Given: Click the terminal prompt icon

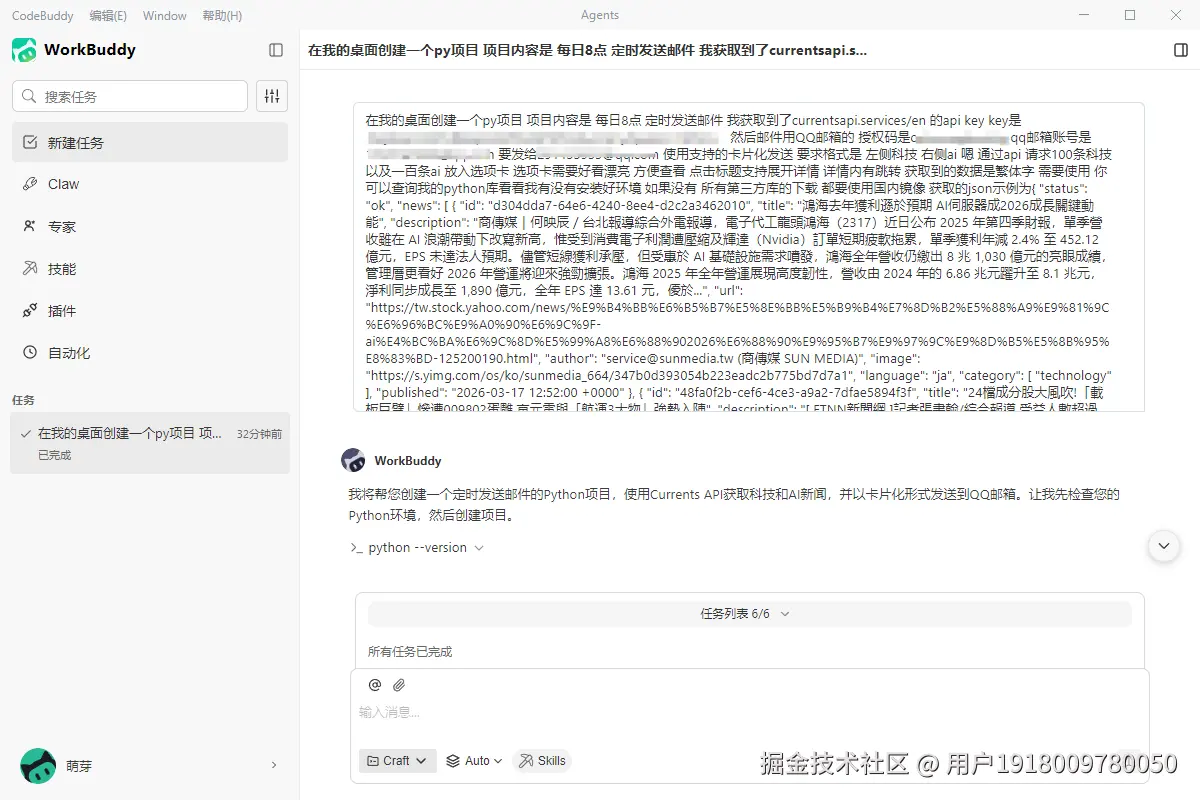Looking at the screenshot, I should tap(356, 548).
